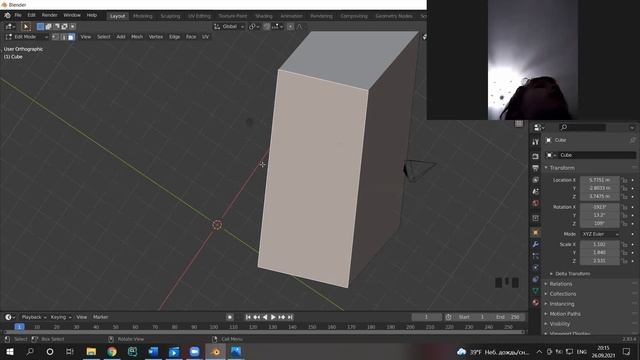Open the pivot point dropdown
Viewport: 640px width, 360px height.
[x=254, y=27]
